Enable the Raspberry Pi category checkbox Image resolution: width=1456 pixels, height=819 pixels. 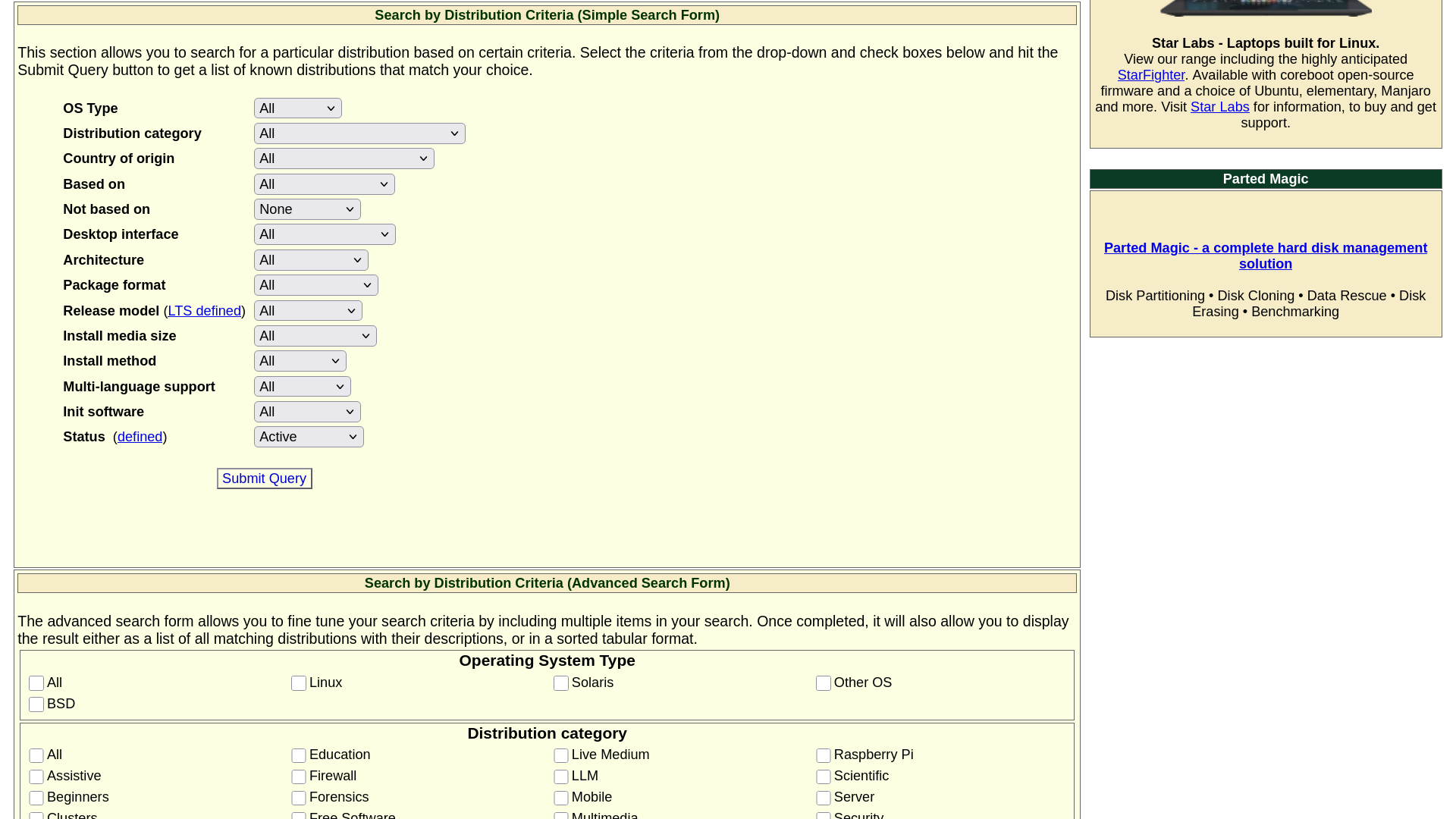[x=824, y=755]
